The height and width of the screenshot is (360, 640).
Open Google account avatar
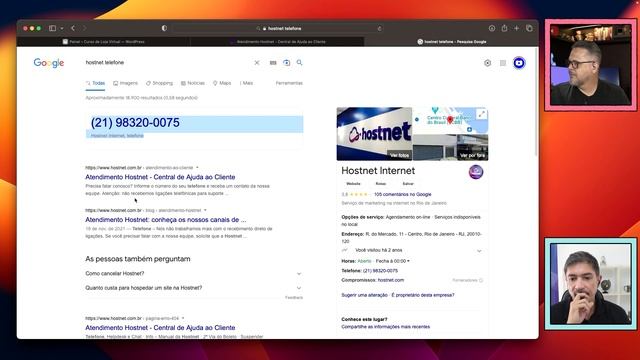point(519,63)
